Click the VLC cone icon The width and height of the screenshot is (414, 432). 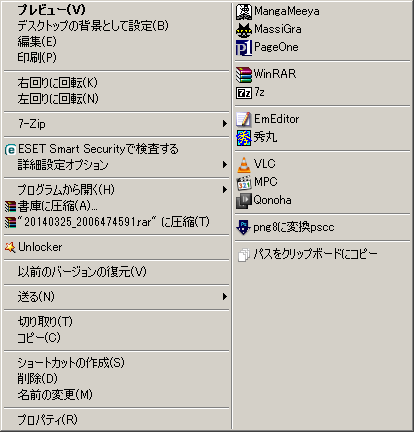[244, 165]
